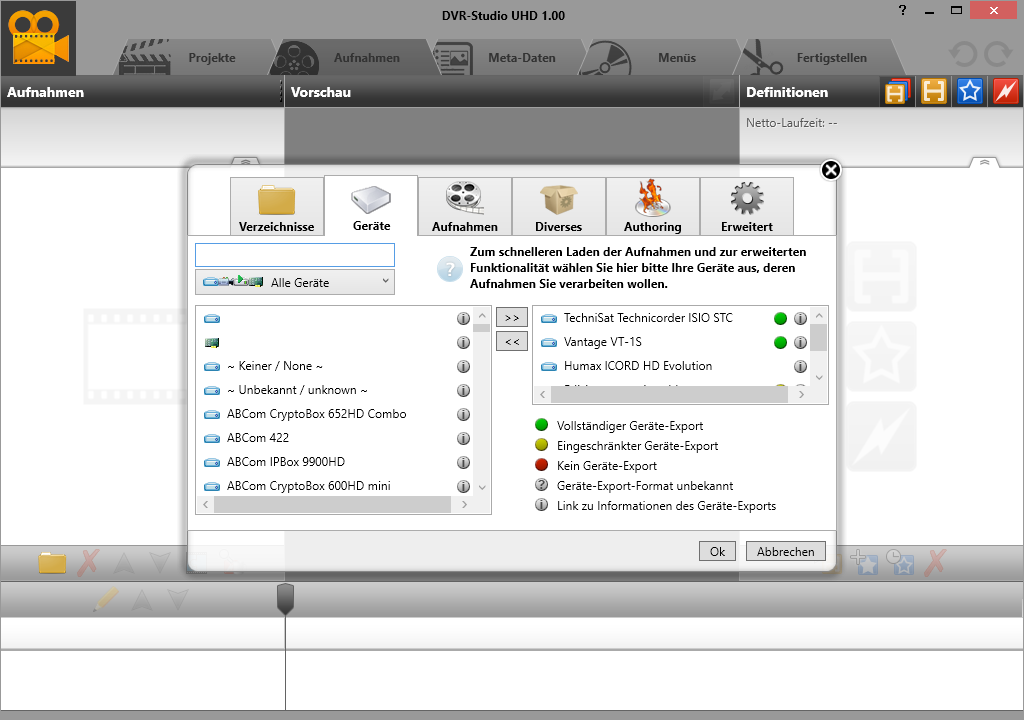The width and height of the screenshot is (1024, 720).
Task: Collapse the Definitionen panel chevron
Action: point(984,162)
